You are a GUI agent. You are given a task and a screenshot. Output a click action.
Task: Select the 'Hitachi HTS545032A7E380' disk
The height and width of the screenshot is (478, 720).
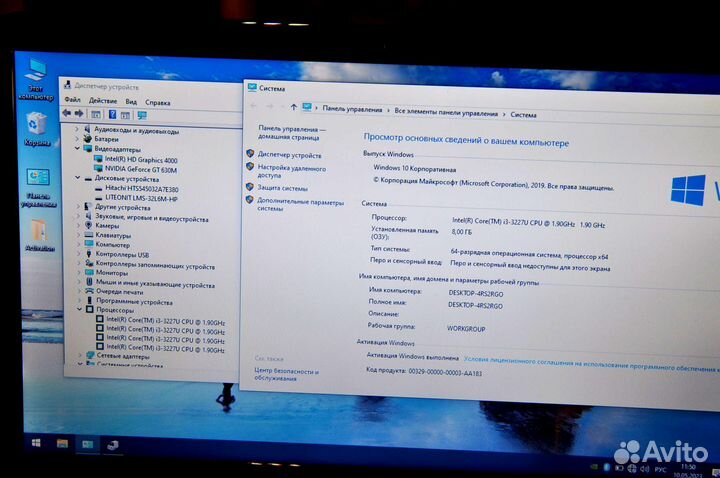[142, 189]
